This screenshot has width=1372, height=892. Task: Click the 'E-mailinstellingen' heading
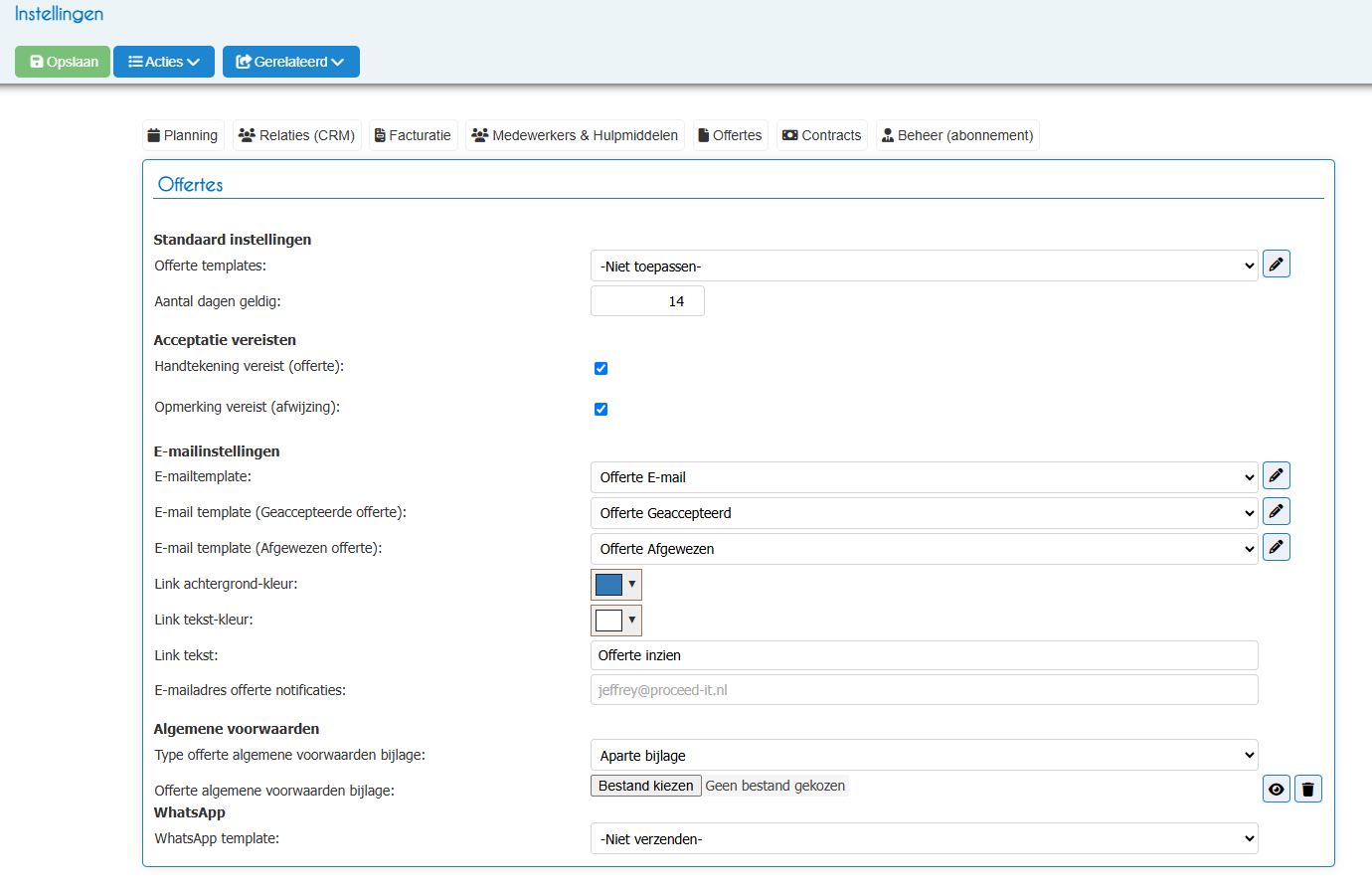coord(217,451)
